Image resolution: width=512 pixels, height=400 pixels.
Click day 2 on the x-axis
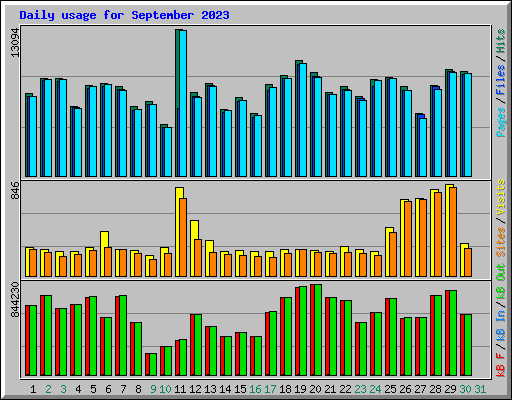tap(48, 389)
